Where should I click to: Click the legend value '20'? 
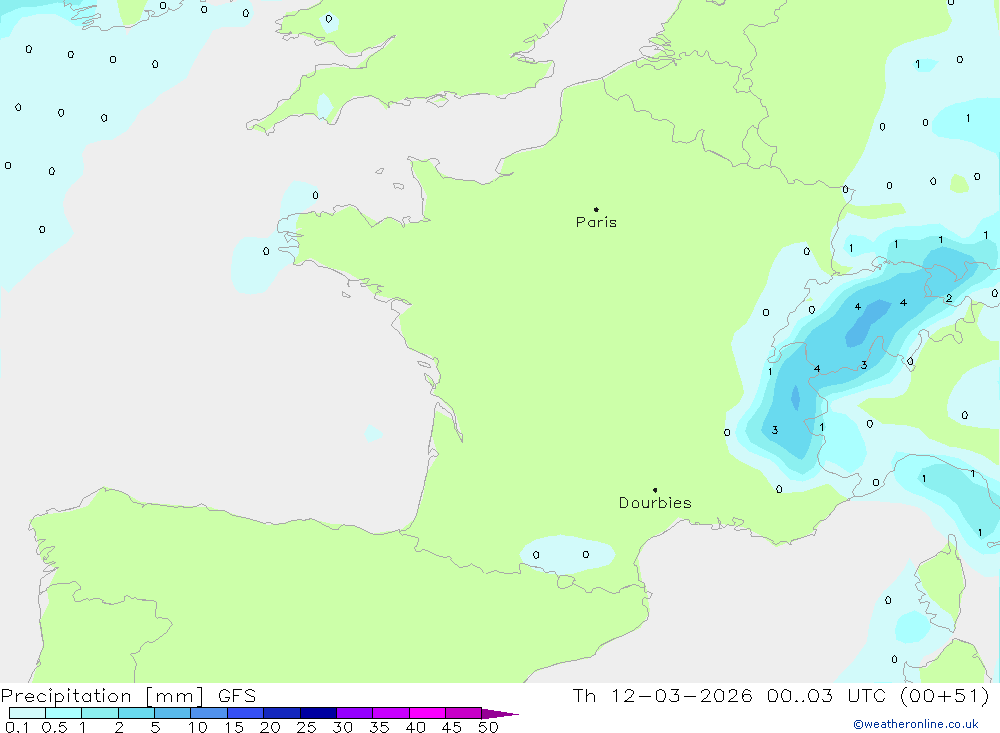[x=270, y=727]
